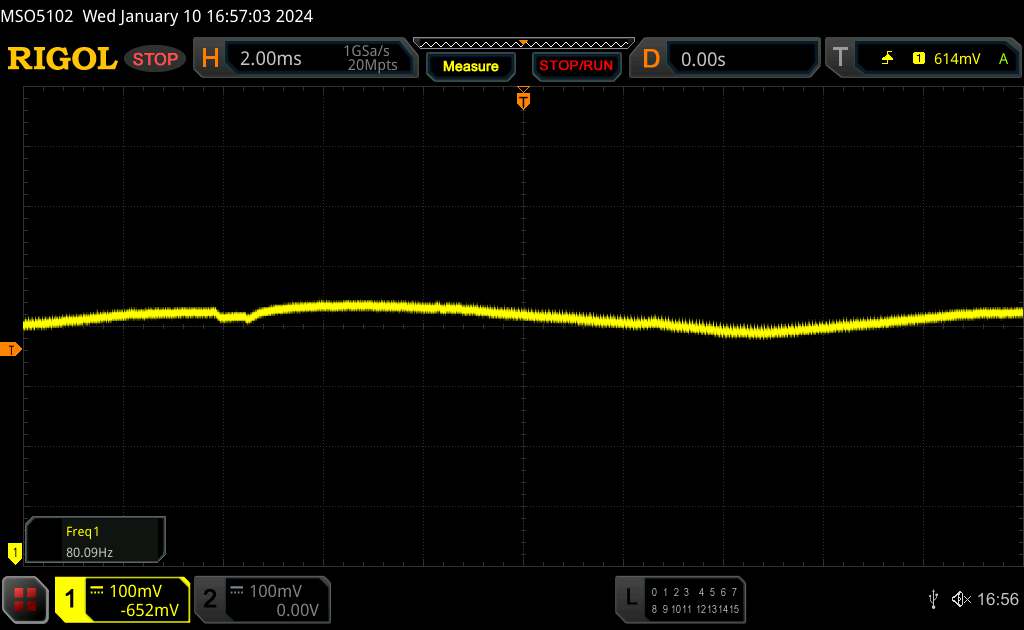Open the Measure menu button

tap(471, 66)
